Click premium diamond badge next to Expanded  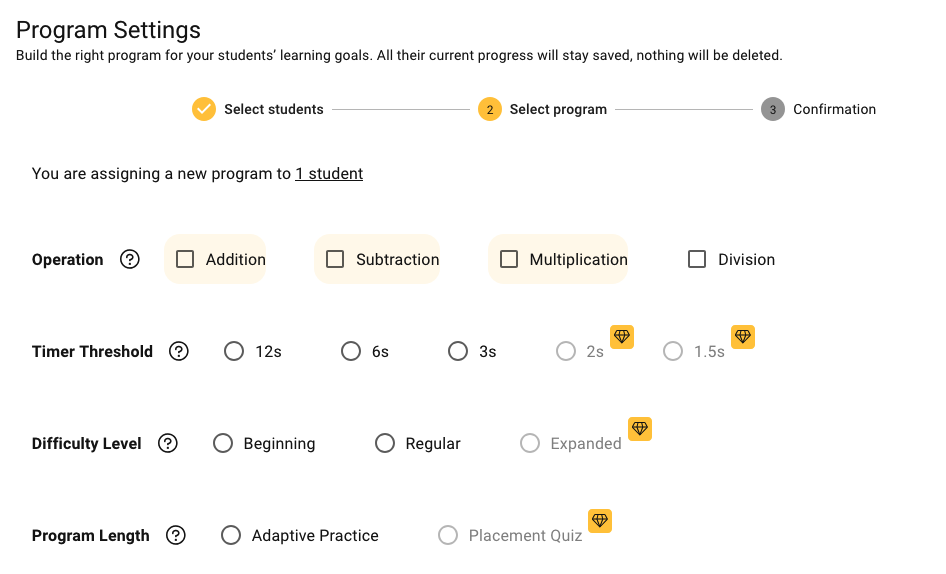[640, 429]
